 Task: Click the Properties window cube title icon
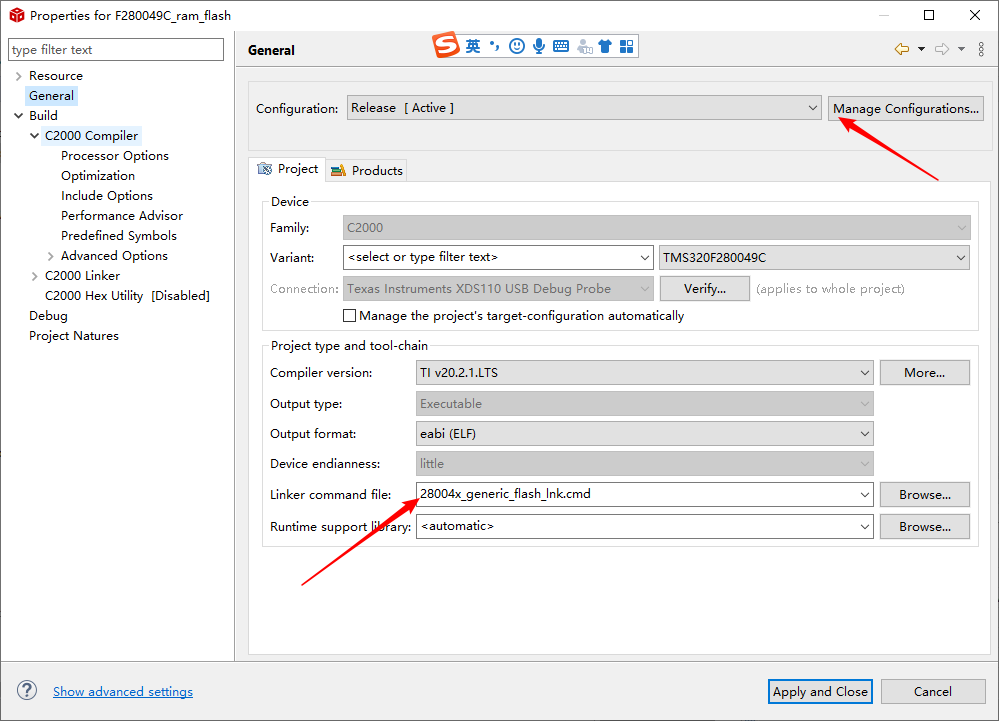(17, 15)
